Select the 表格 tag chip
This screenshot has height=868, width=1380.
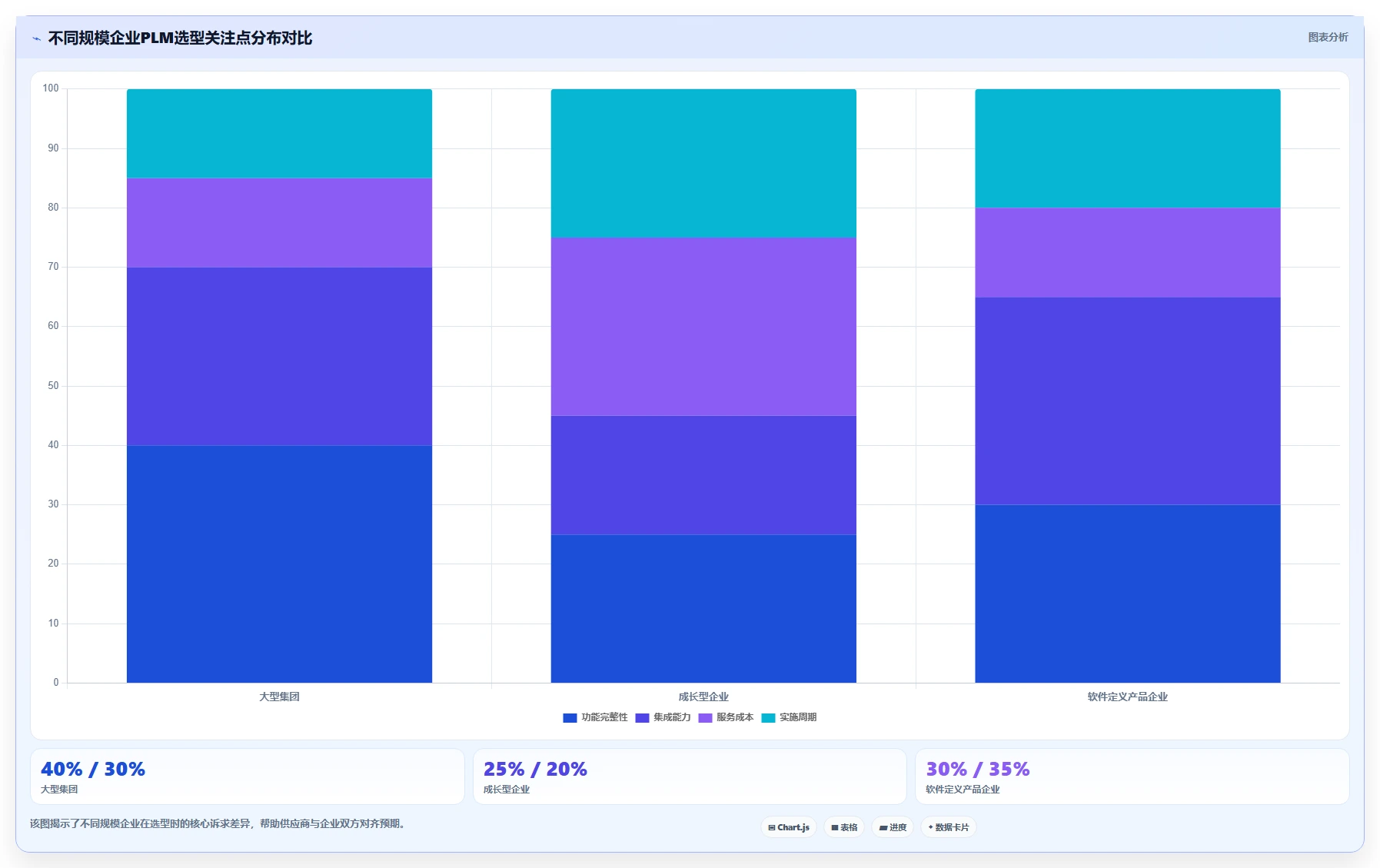click(x=844, y=827)
